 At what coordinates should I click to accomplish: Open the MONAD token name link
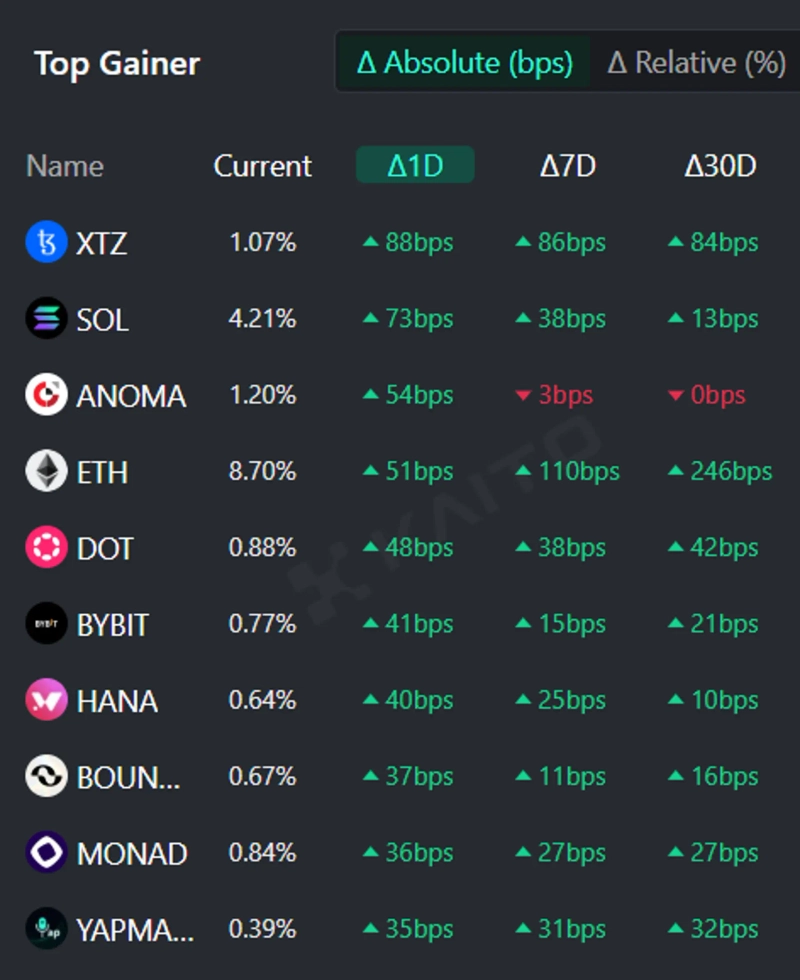tap(132, 854)
